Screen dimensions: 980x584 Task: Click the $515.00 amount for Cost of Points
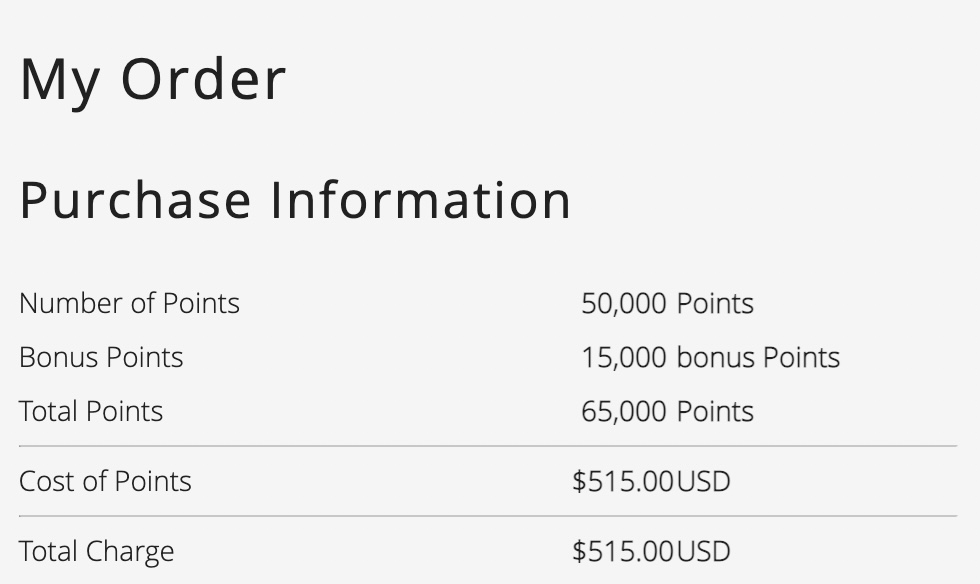(623, 481)
